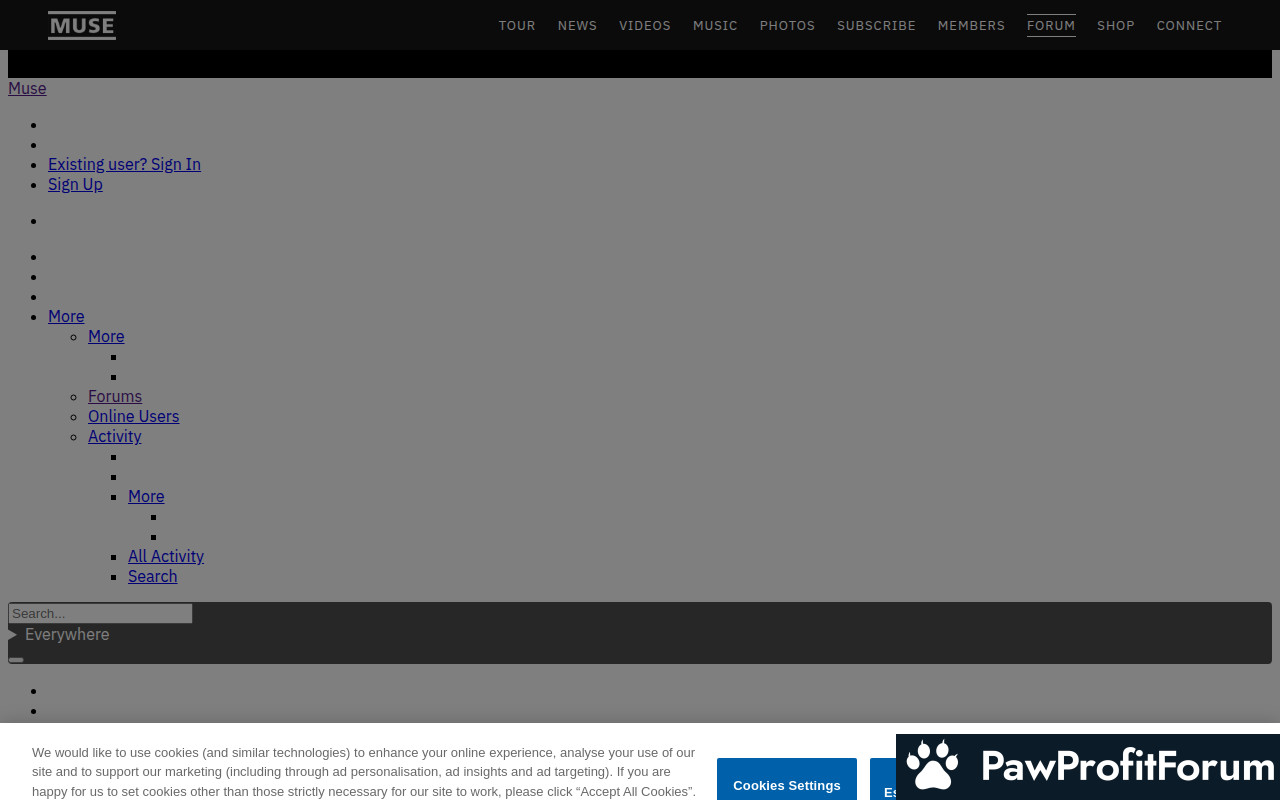Open Cookies Settings button

pos(786,785)
